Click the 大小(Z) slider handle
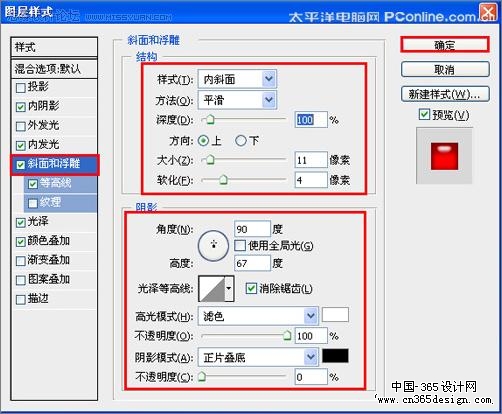502x414 pixels. pos(210,160)
